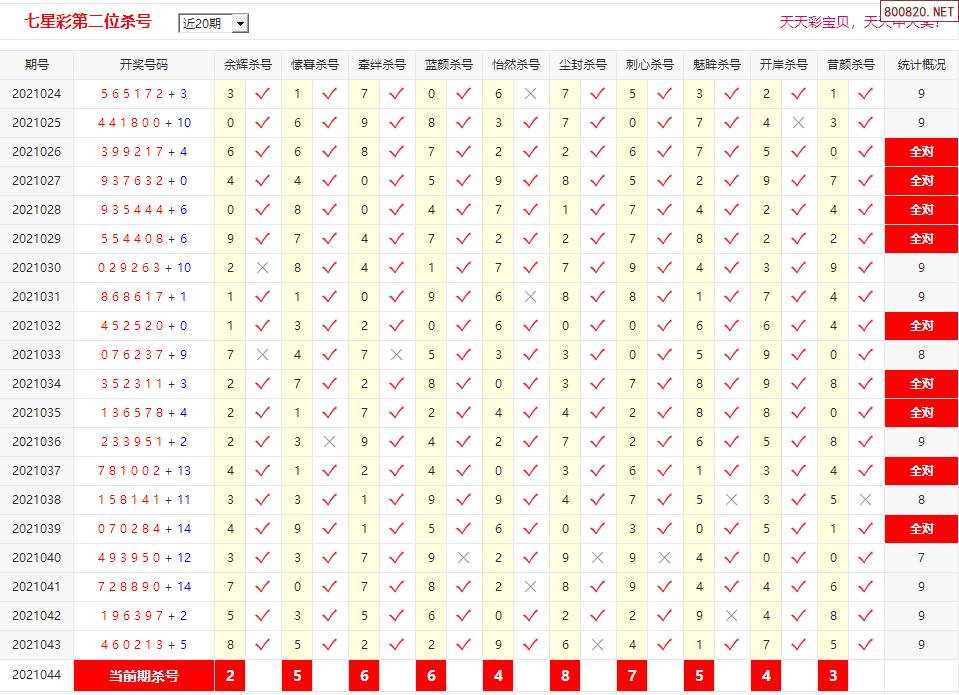Click red current kill number 2 under 余辉杀号
Image resolution: width=959 pixels, height=695 pixels.
[230, 676]
